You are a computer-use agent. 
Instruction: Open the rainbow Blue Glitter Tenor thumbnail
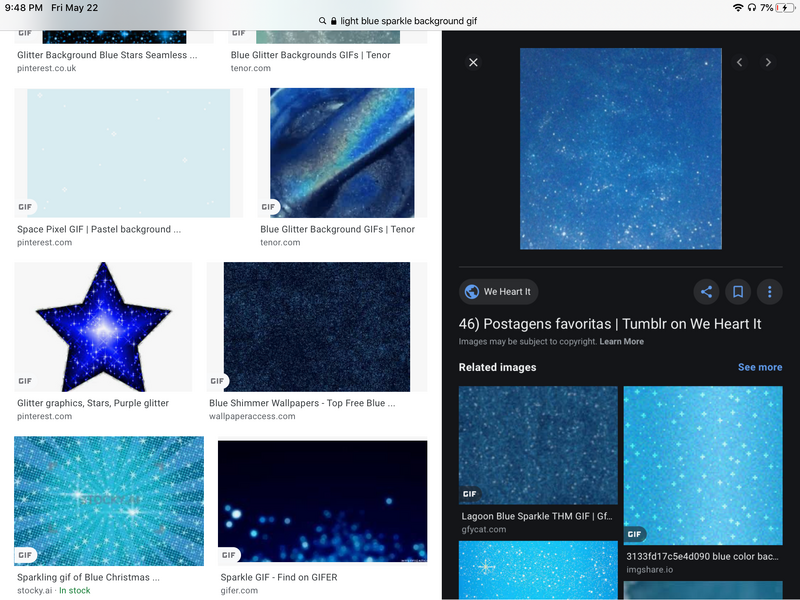342,153
